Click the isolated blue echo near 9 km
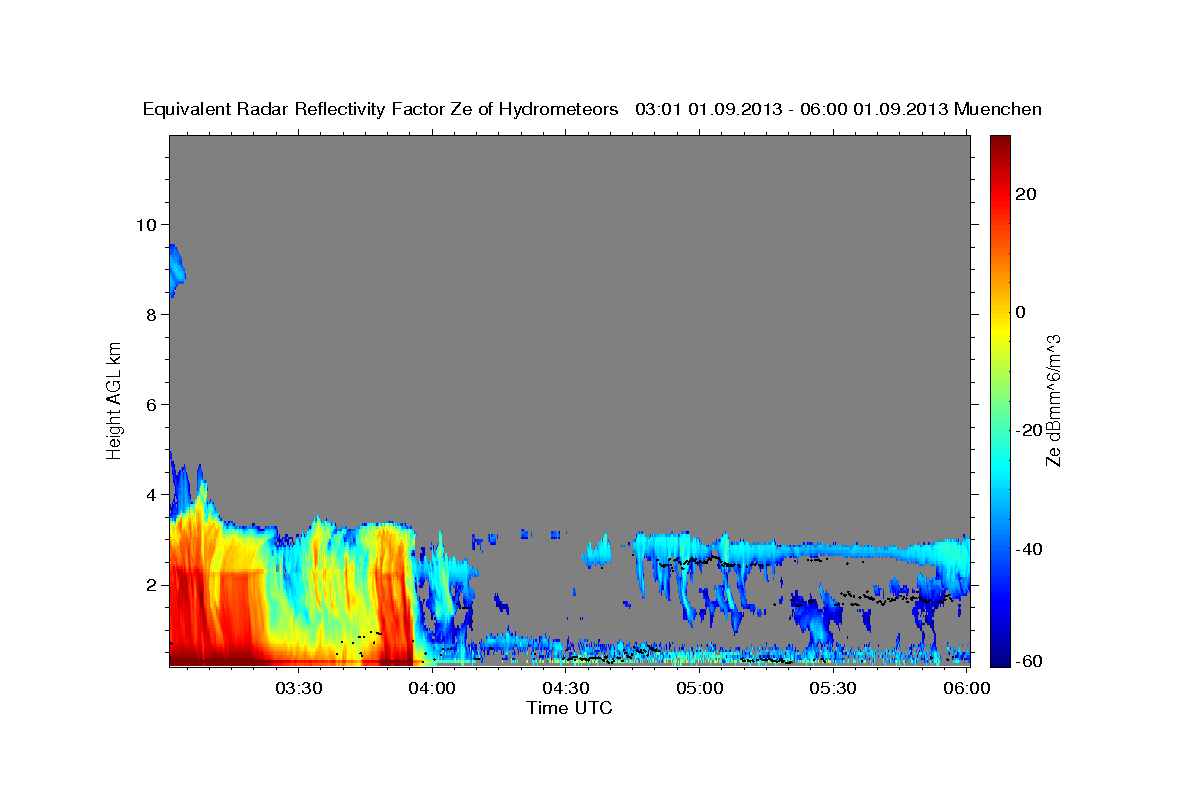 176,270
